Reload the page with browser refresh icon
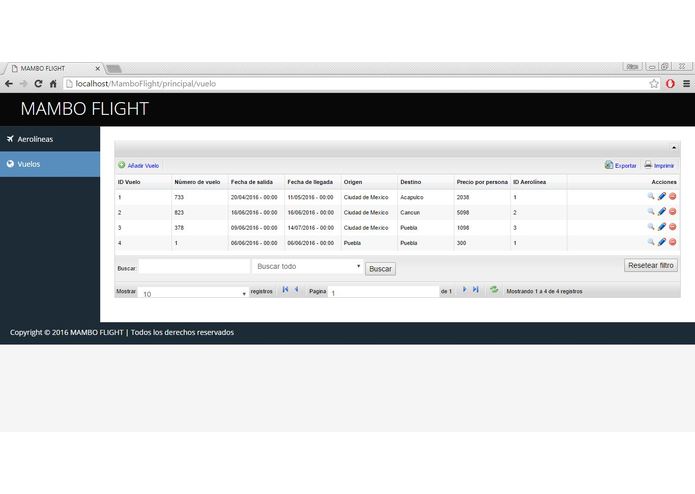 [38, 84]
